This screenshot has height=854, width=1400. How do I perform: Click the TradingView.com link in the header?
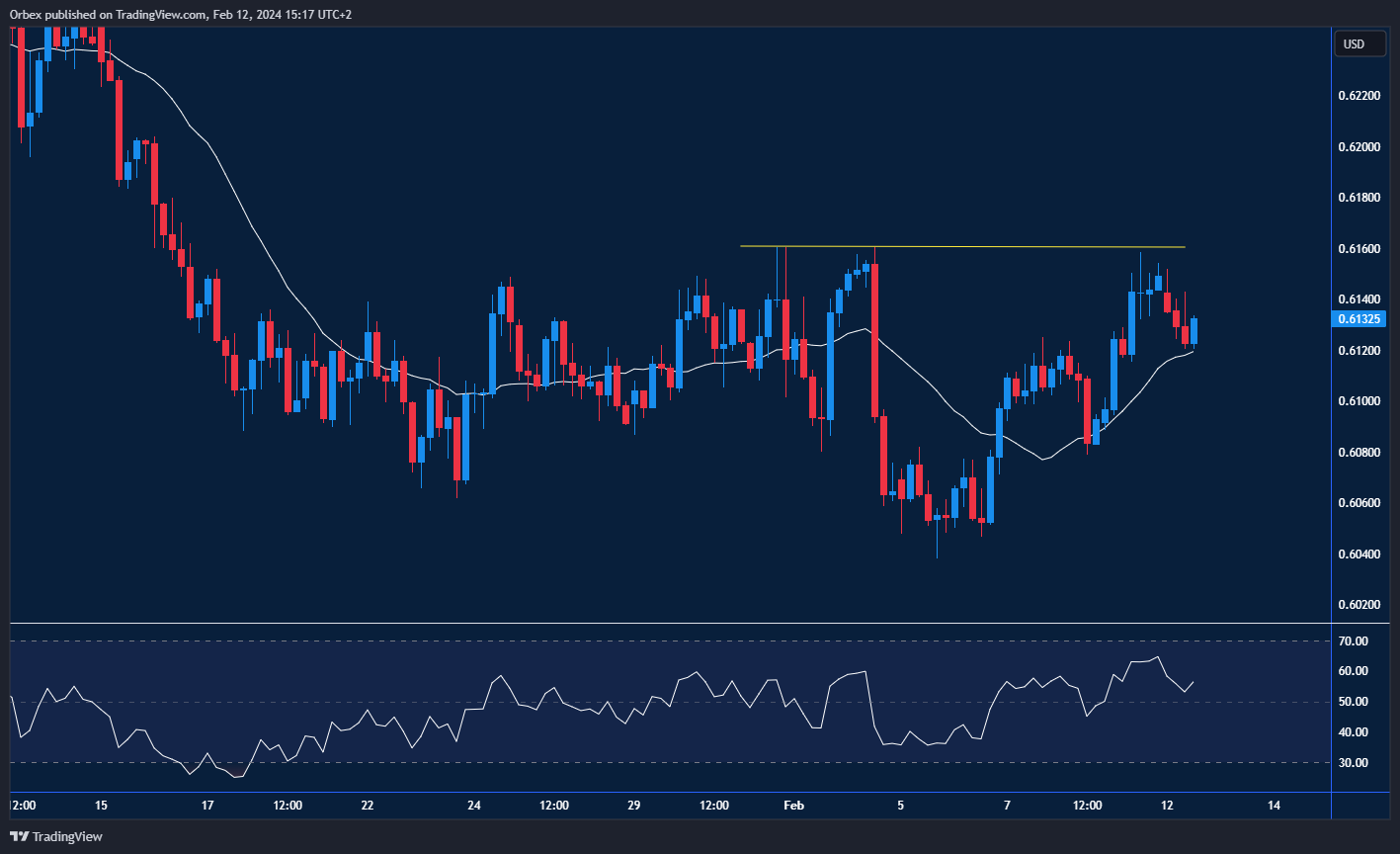158,14
